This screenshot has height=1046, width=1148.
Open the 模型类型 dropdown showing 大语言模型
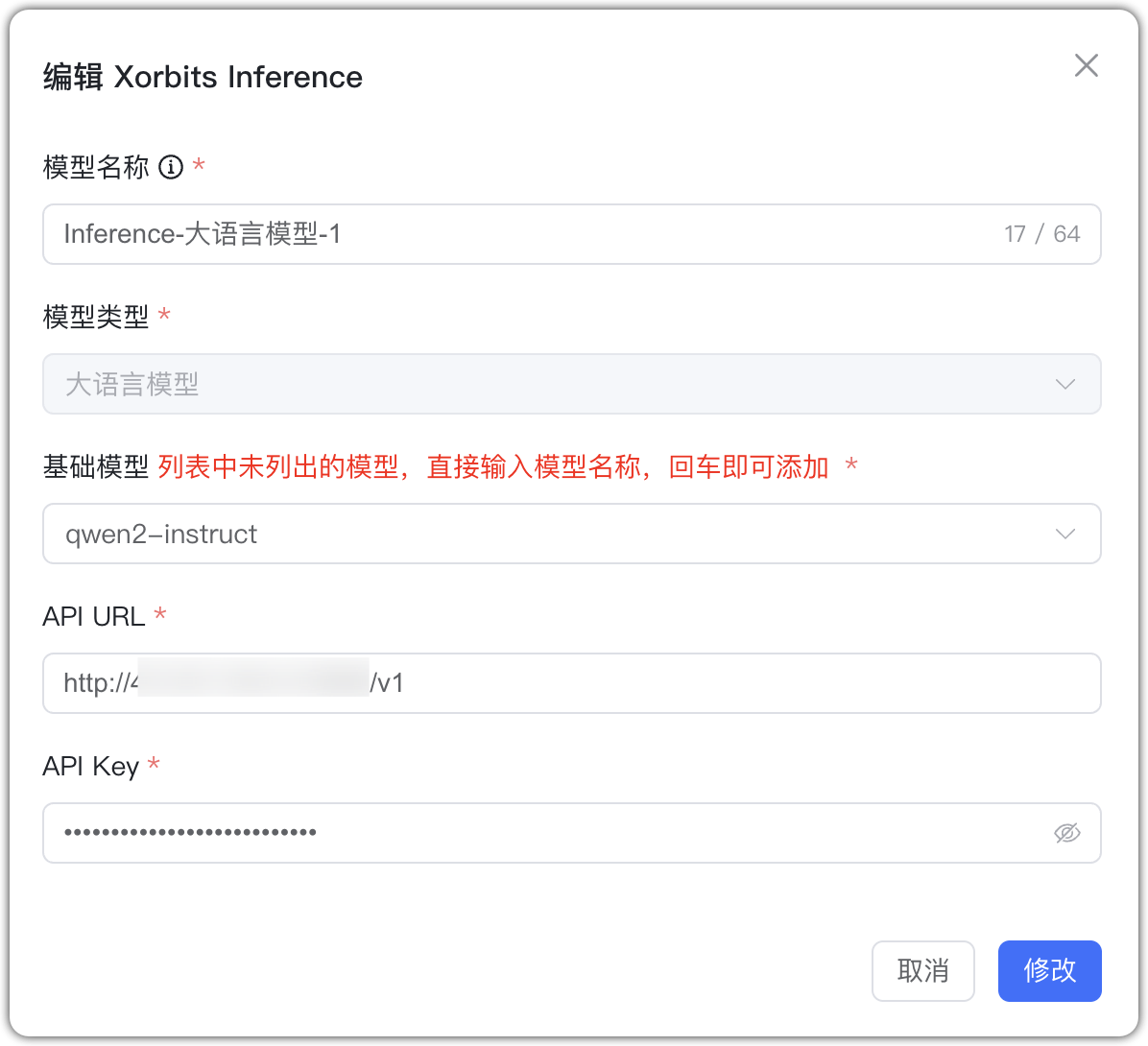pos(572,384)
